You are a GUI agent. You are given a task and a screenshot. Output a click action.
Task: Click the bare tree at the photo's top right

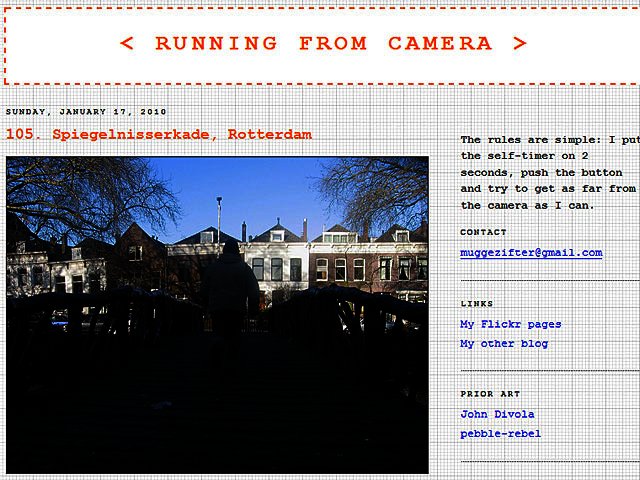380,190
